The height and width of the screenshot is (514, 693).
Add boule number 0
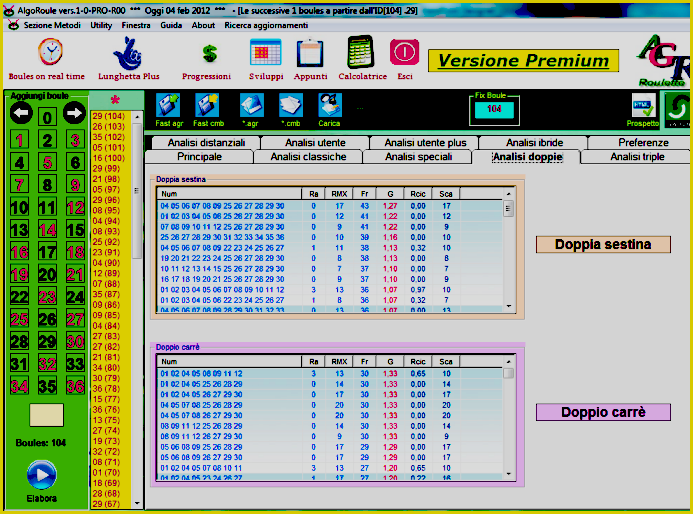point(47,118)
